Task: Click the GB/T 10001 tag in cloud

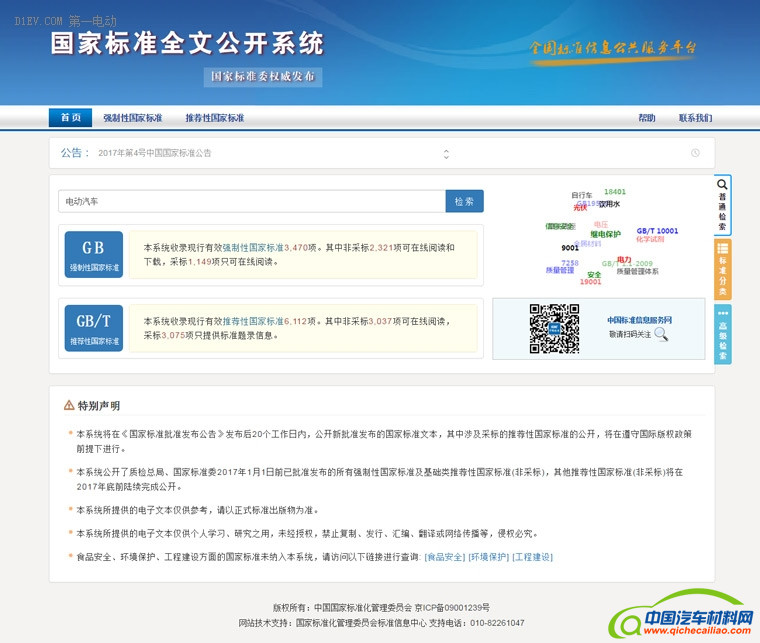Action: (657, 231)
